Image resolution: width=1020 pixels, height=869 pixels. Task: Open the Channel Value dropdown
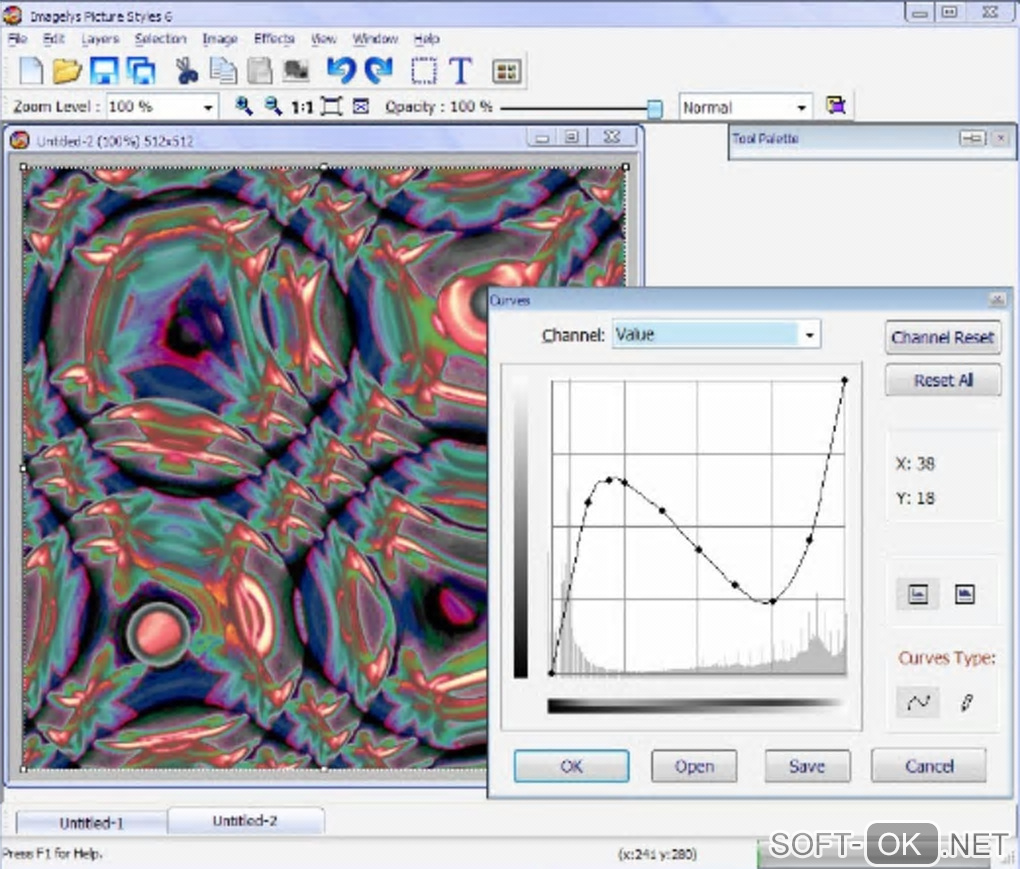810,335
